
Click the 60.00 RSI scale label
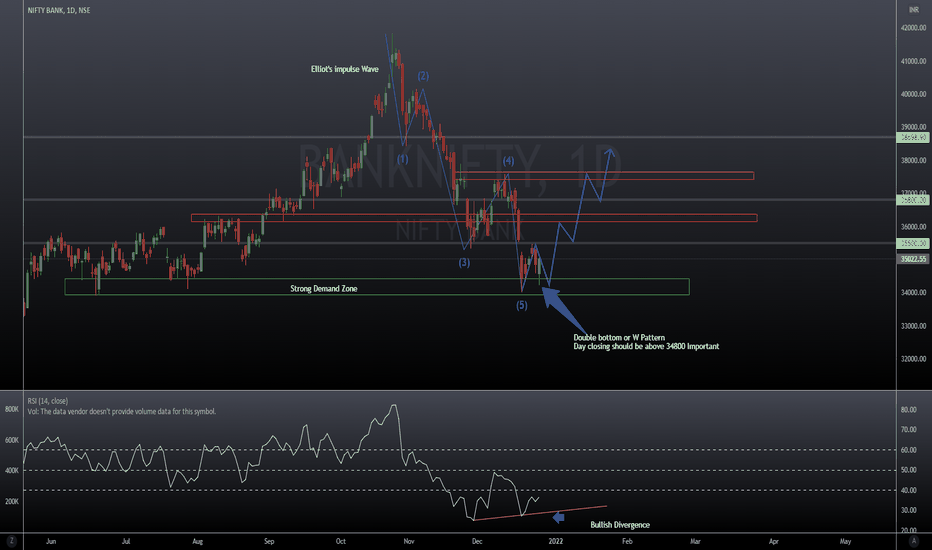(x=908, y=450)
